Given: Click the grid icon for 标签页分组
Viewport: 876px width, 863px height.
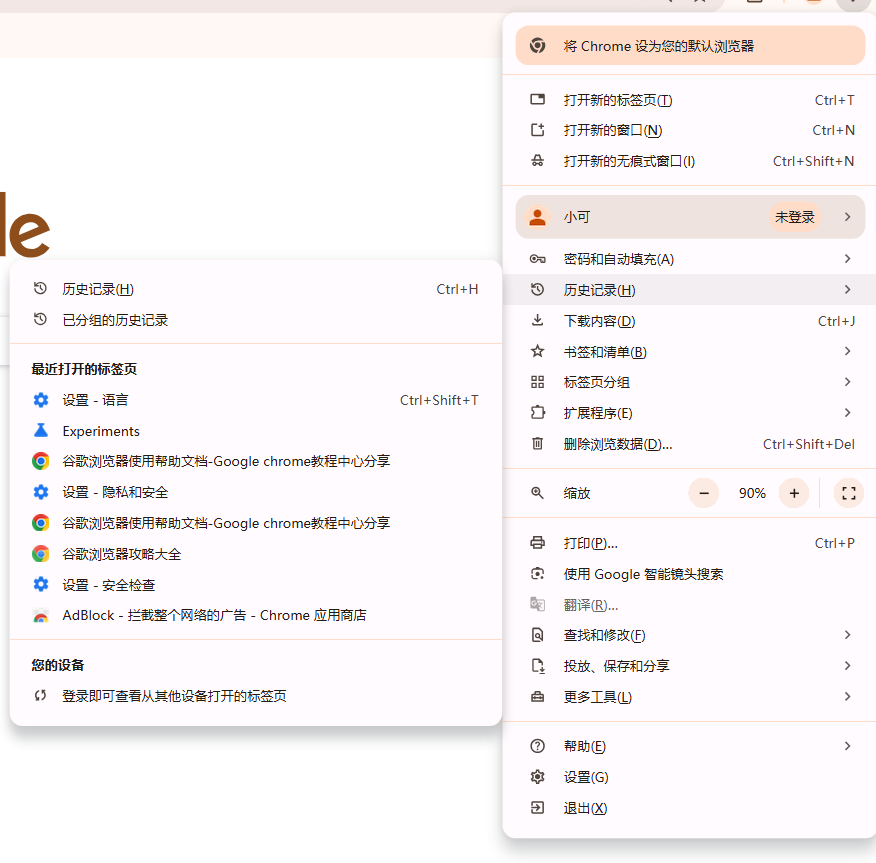Looking at the screenshot, I should (x=537, y=382).
